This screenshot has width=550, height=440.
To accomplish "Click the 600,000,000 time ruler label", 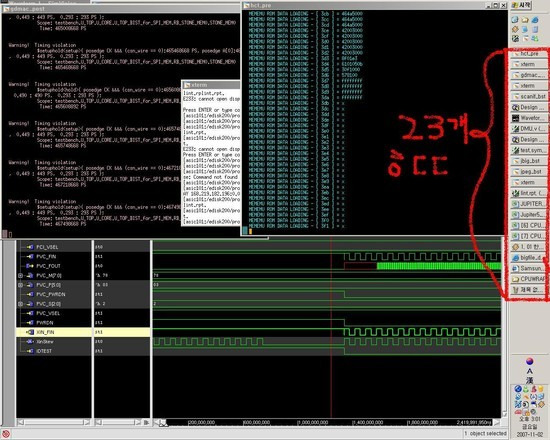I will pos(257,422).
